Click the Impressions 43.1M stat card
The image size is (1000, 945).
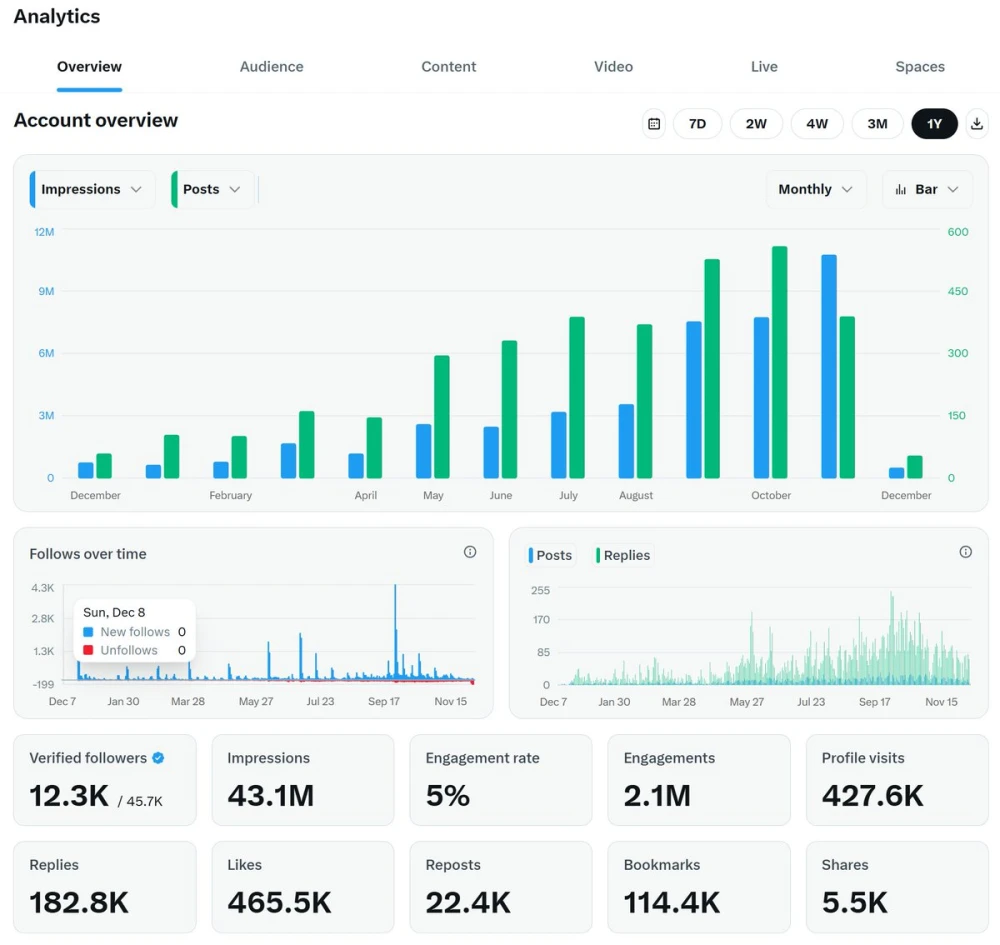pos(302,780)
